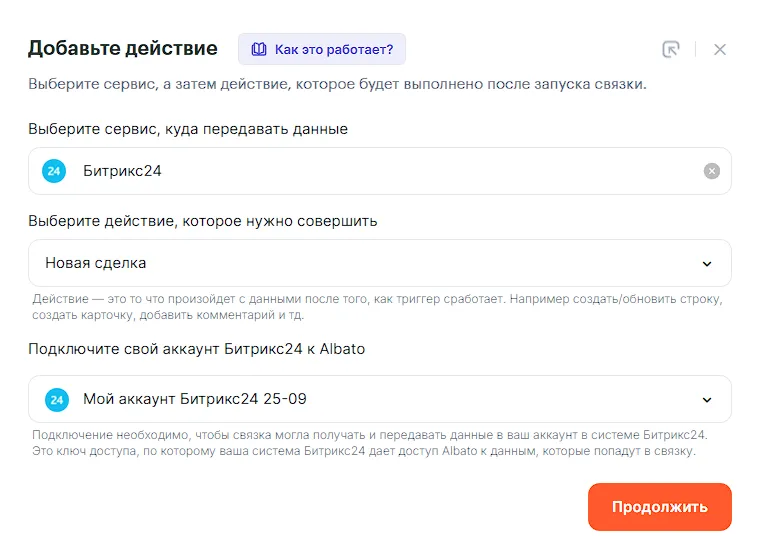This screenshot has height=560, width=770.
Task: Click the Битрикс24 logo in the account selector
Action: [x=57, y=400]
